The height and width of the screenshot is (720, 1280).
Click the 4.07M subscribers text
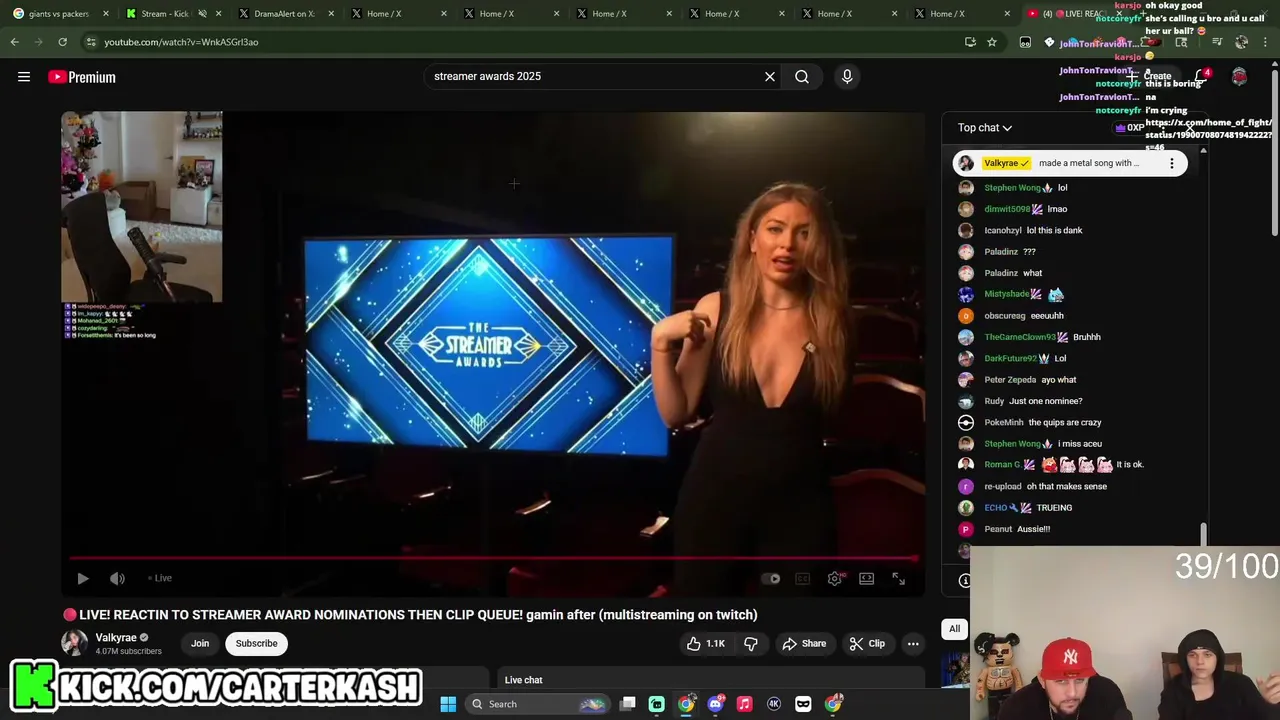(128, 652)
